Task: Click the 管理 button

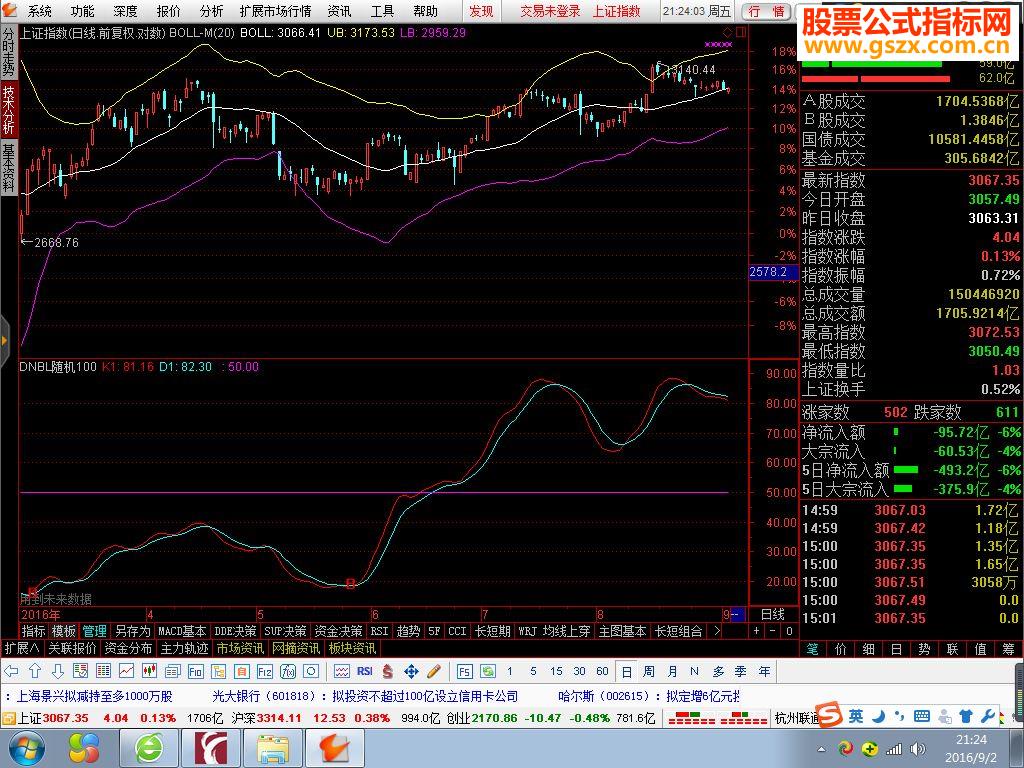Action: point(94,631)
